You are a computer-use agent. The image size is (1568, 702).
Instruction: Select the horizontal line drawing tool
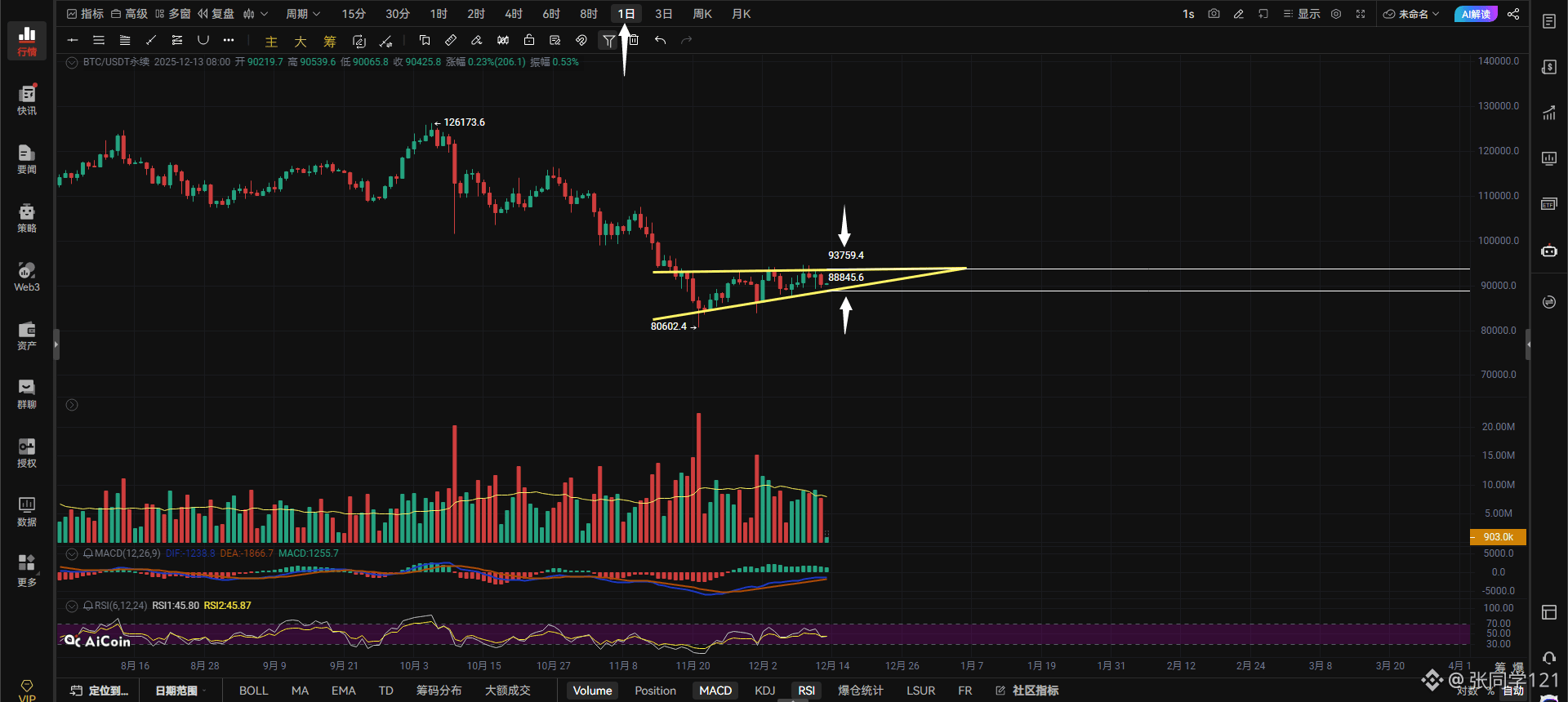click(73, 40)
